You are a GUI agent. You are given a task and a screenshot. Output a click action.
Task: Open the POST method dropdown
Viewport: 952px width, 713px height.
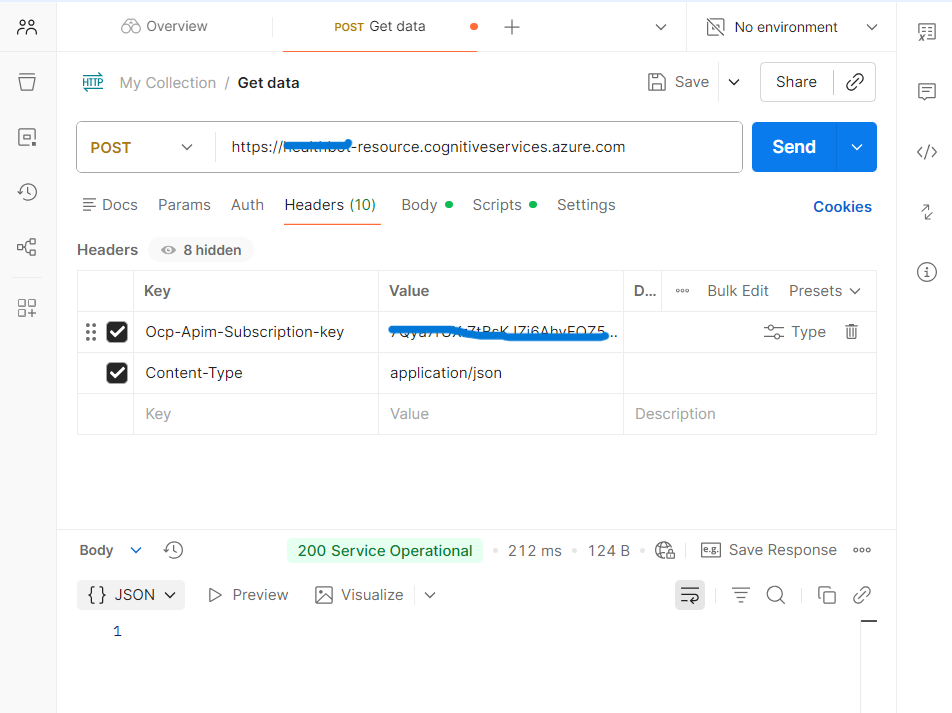144,146
